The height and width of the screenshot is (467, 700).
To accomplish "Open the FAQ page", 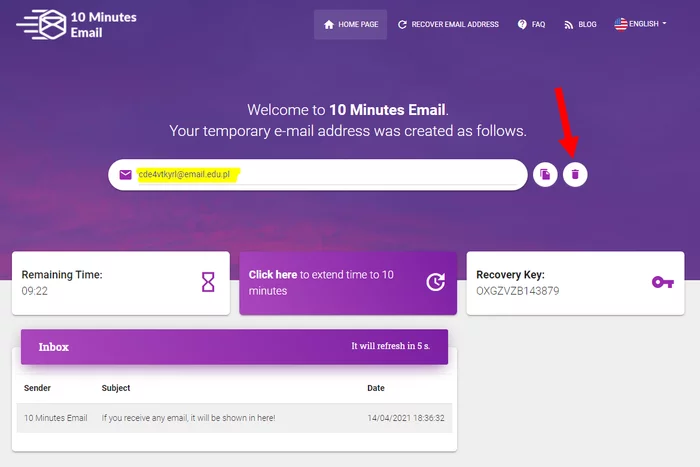I will tap(531, 25).
